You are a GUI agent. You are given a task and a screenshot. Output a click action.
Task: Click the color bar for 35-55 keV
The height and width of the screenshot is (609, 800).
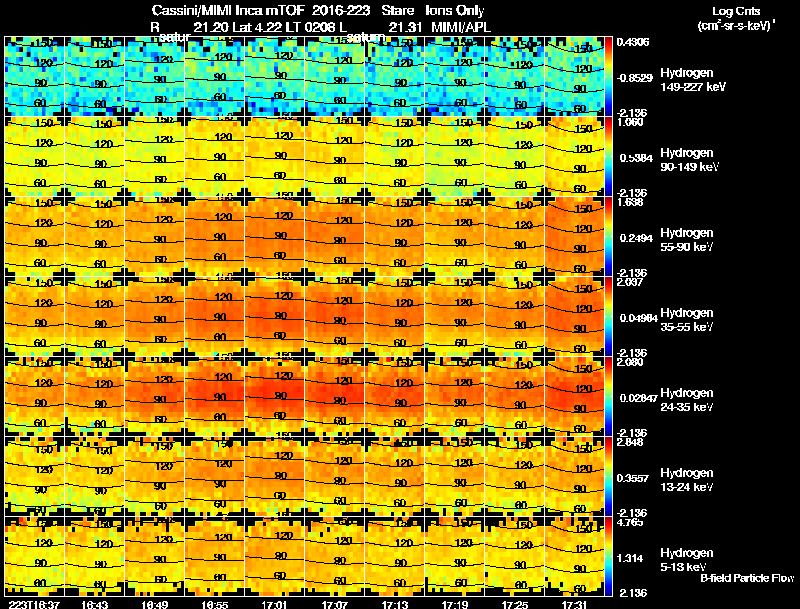609,316
